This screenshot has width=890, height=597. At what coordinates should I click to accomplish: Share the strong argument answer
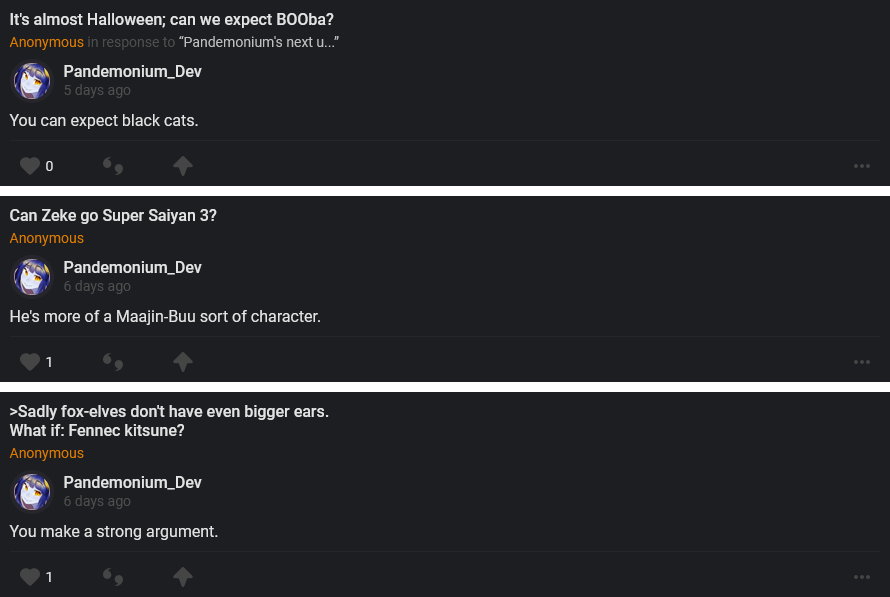(183, 577)
